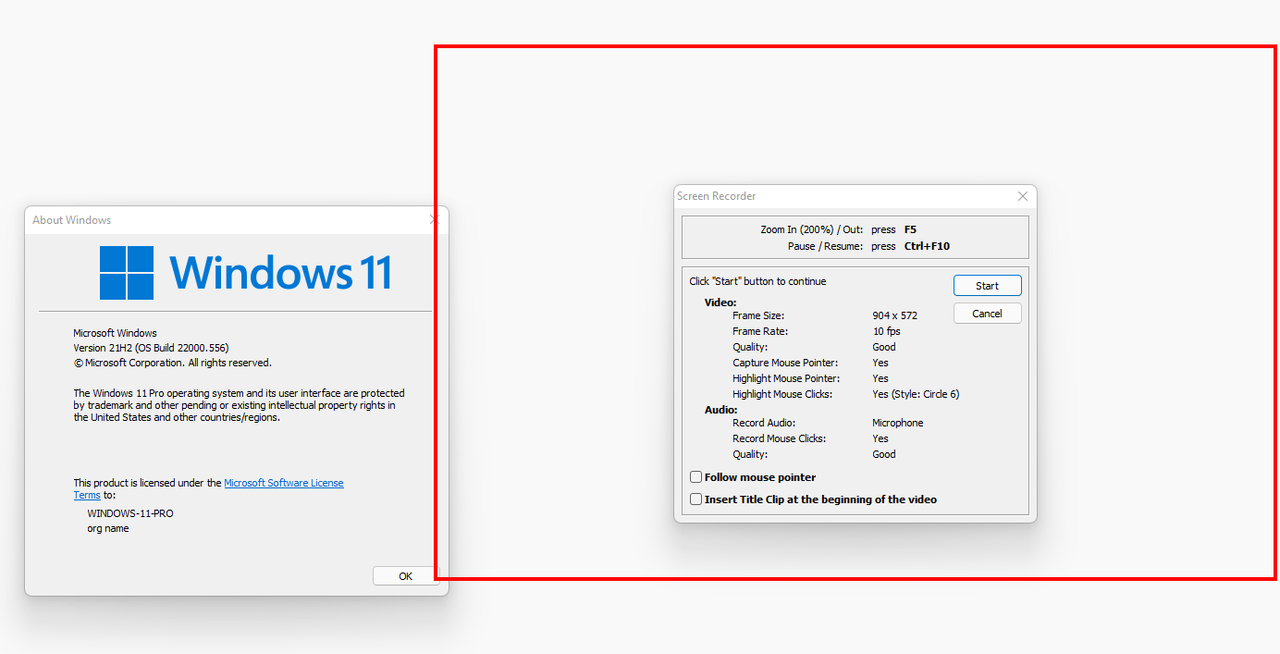Enable Follow mouse pointer checkbox
1280x654 pixels.
tap(696, 478)
